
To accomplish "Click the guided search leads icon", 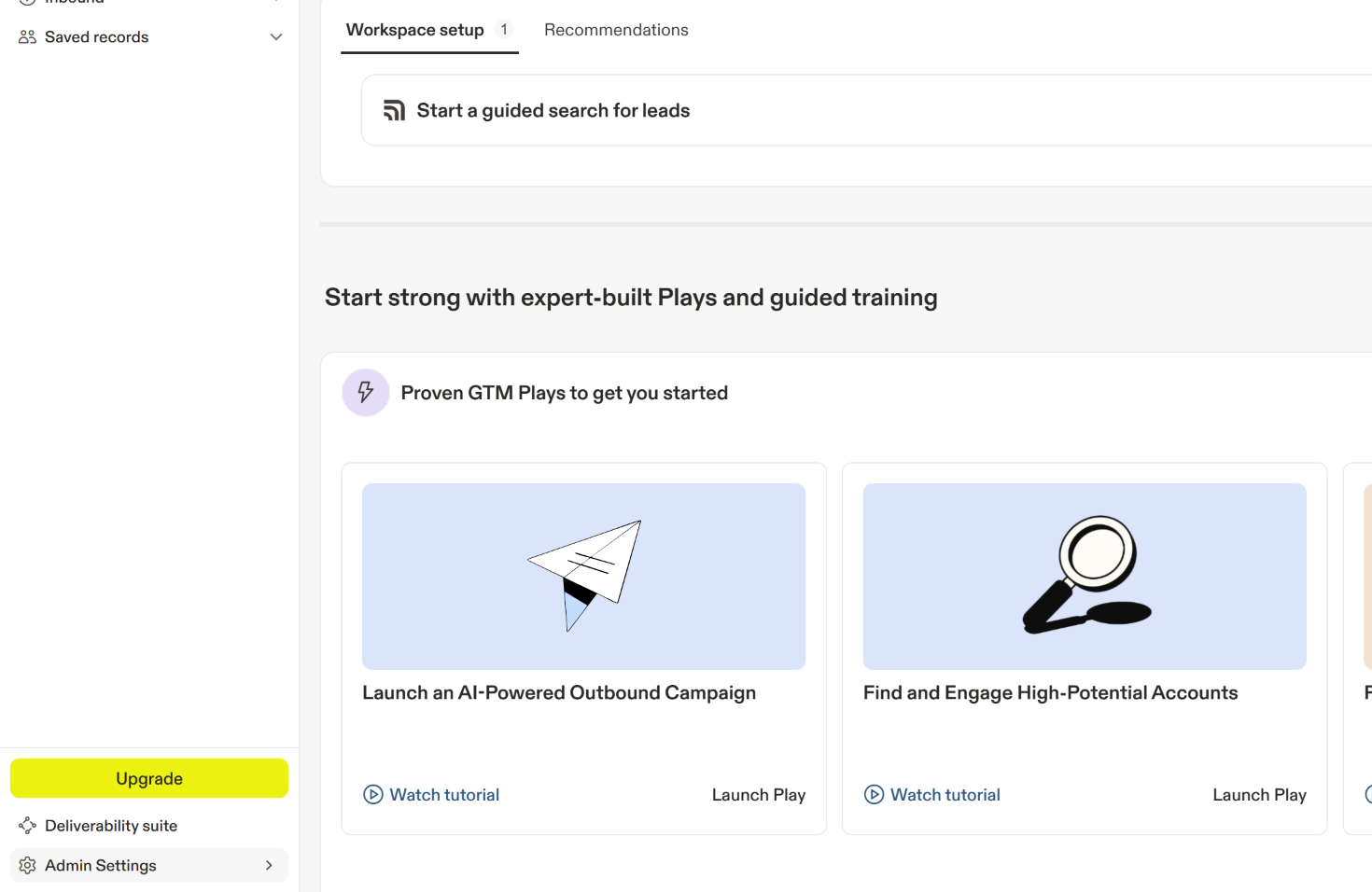I will point(394,111).
